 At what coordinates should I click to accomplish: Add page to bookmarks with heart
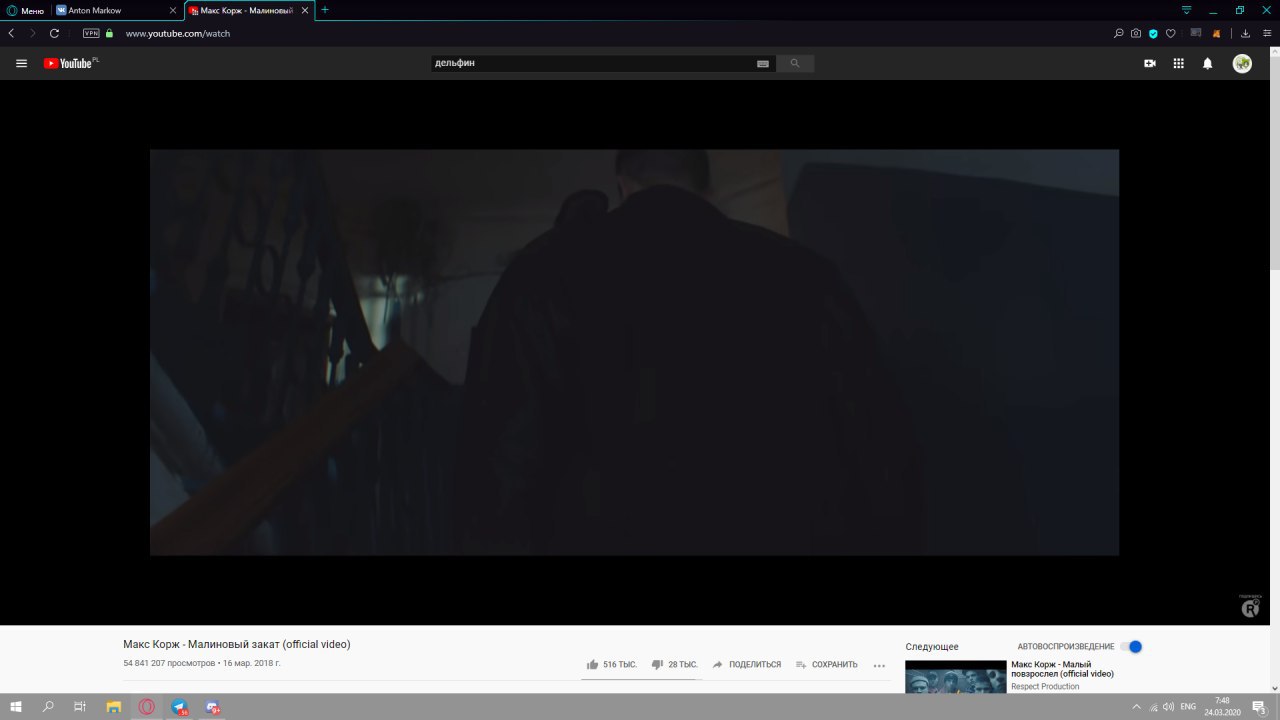coord(1170,33)
